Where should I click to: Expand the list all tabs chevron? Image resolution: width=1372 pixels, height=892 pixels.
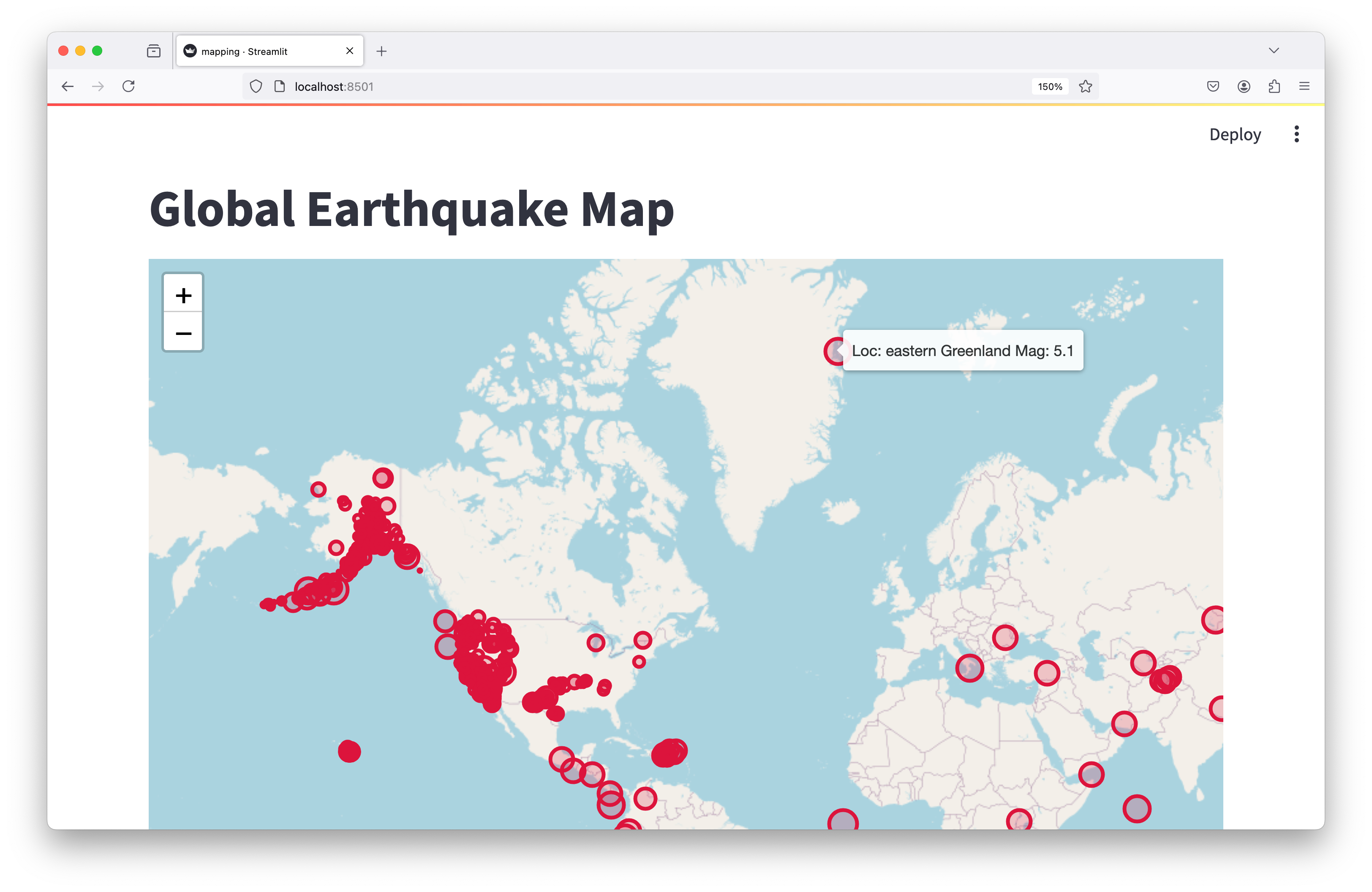click(1274, 51)
